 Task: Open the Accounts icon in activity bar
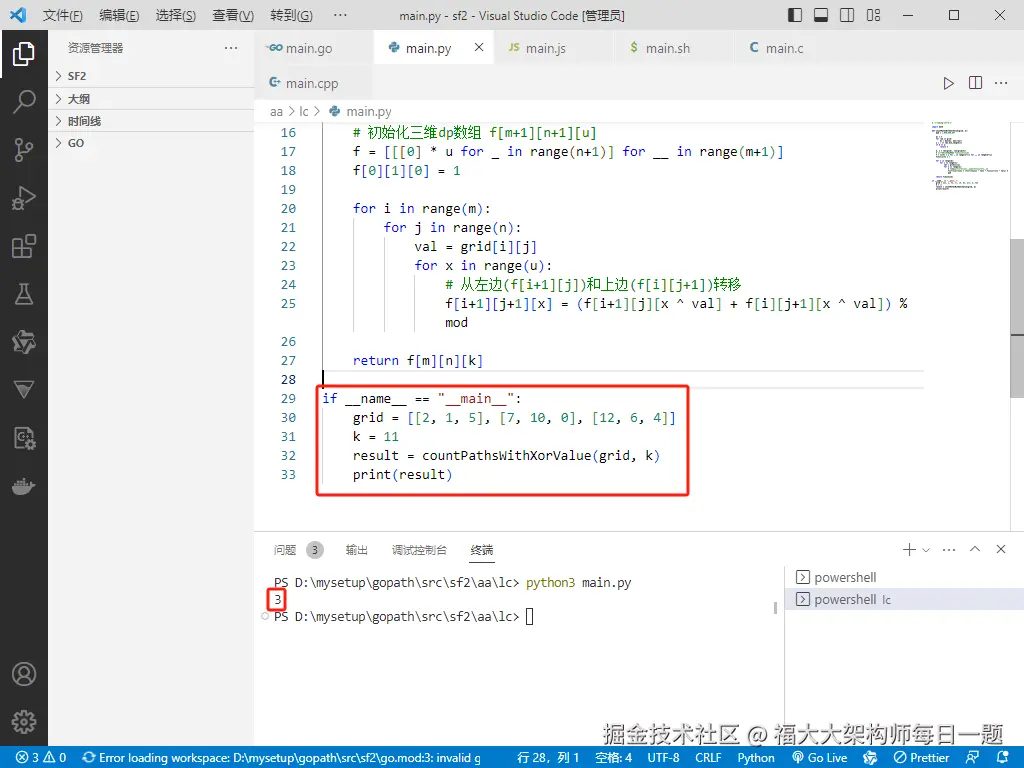24,674
